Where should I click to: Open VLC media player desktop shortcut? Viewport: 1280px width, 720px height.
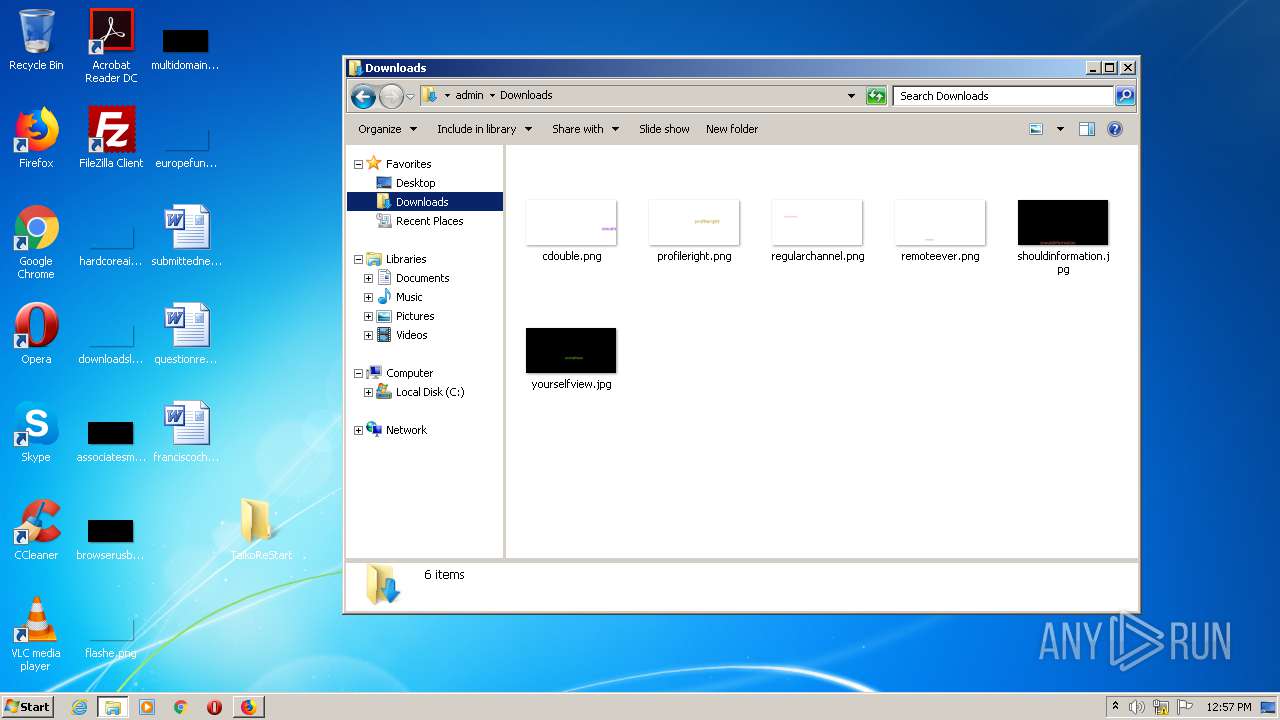click(x=36, y=634)
